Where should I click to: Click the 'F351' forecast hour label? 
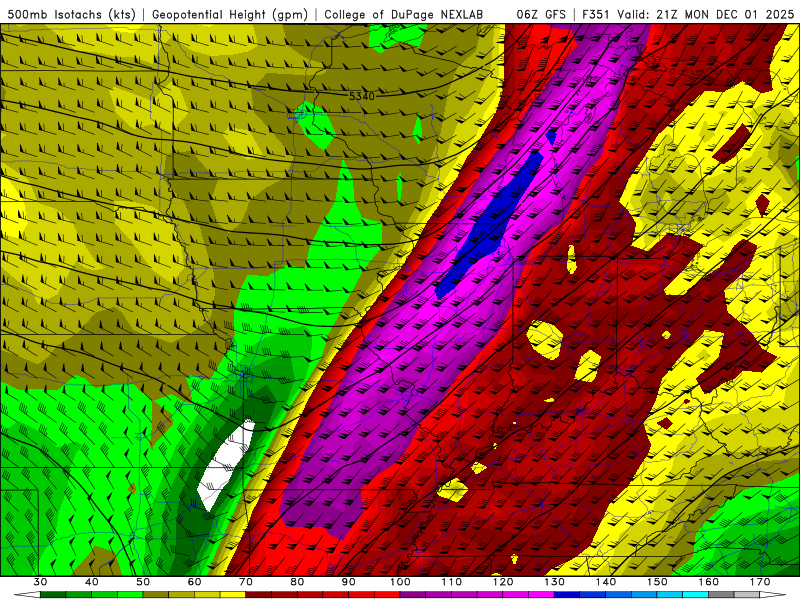point(596,15)
